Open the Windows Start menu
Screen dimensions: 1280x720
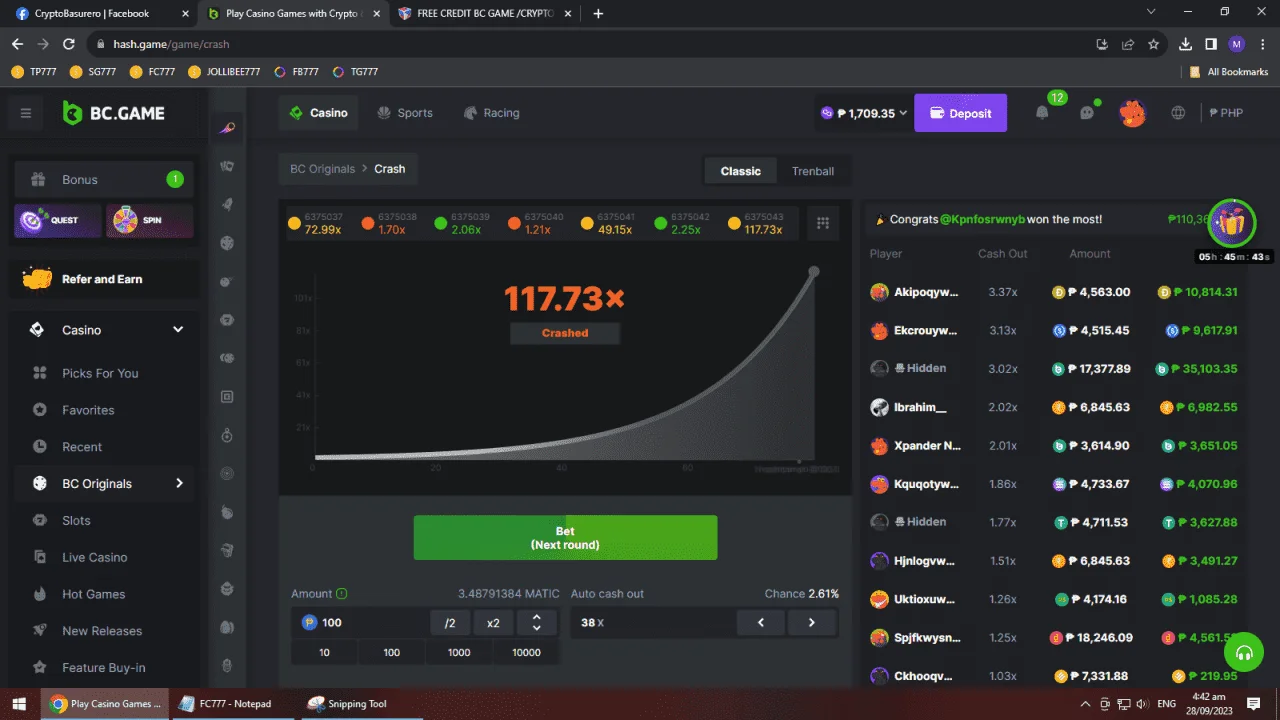pos(17,704)
